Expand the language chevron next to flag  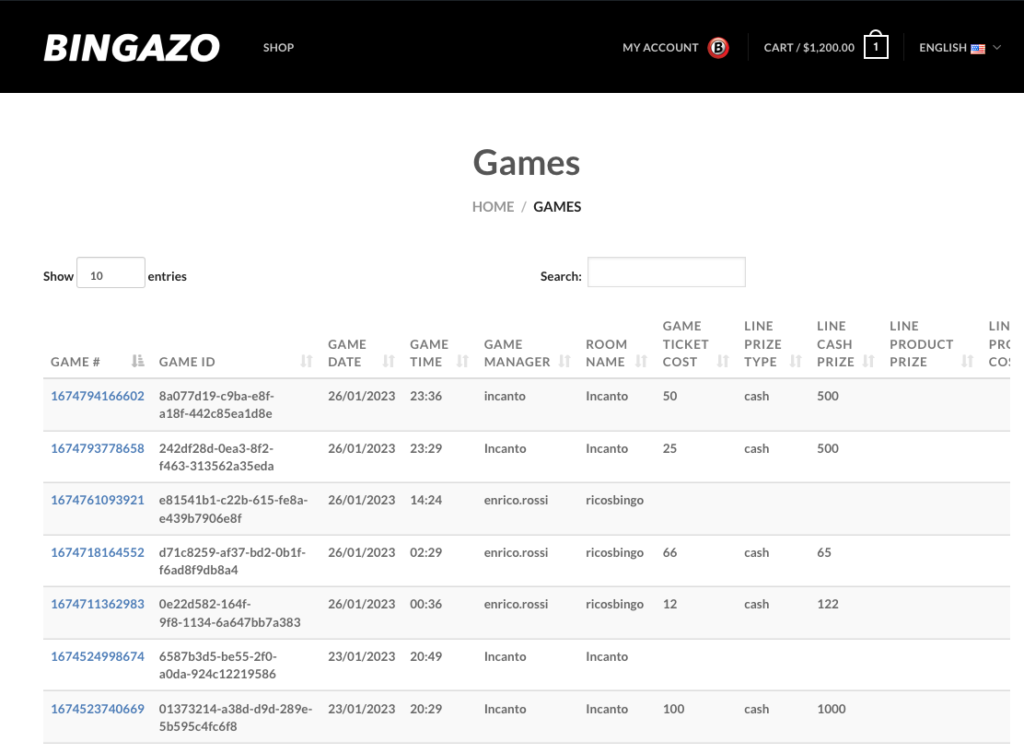click(995, 46)
